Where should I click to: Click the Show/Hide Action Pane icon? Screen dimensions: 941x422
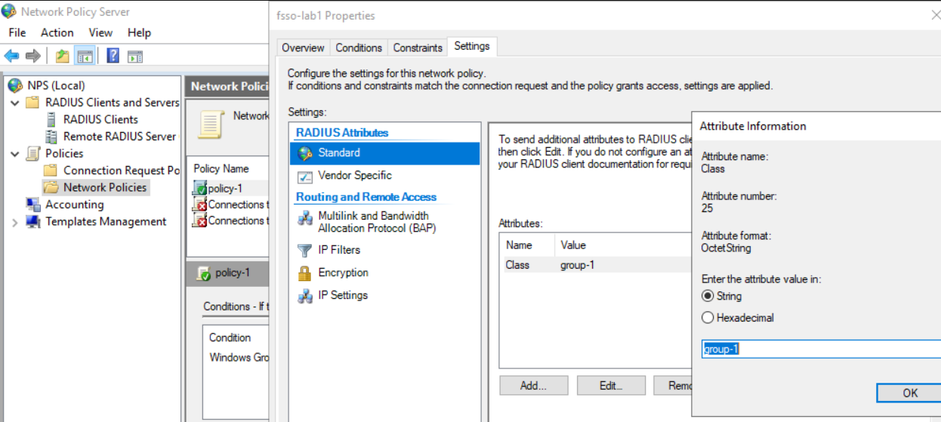[135, 56]
